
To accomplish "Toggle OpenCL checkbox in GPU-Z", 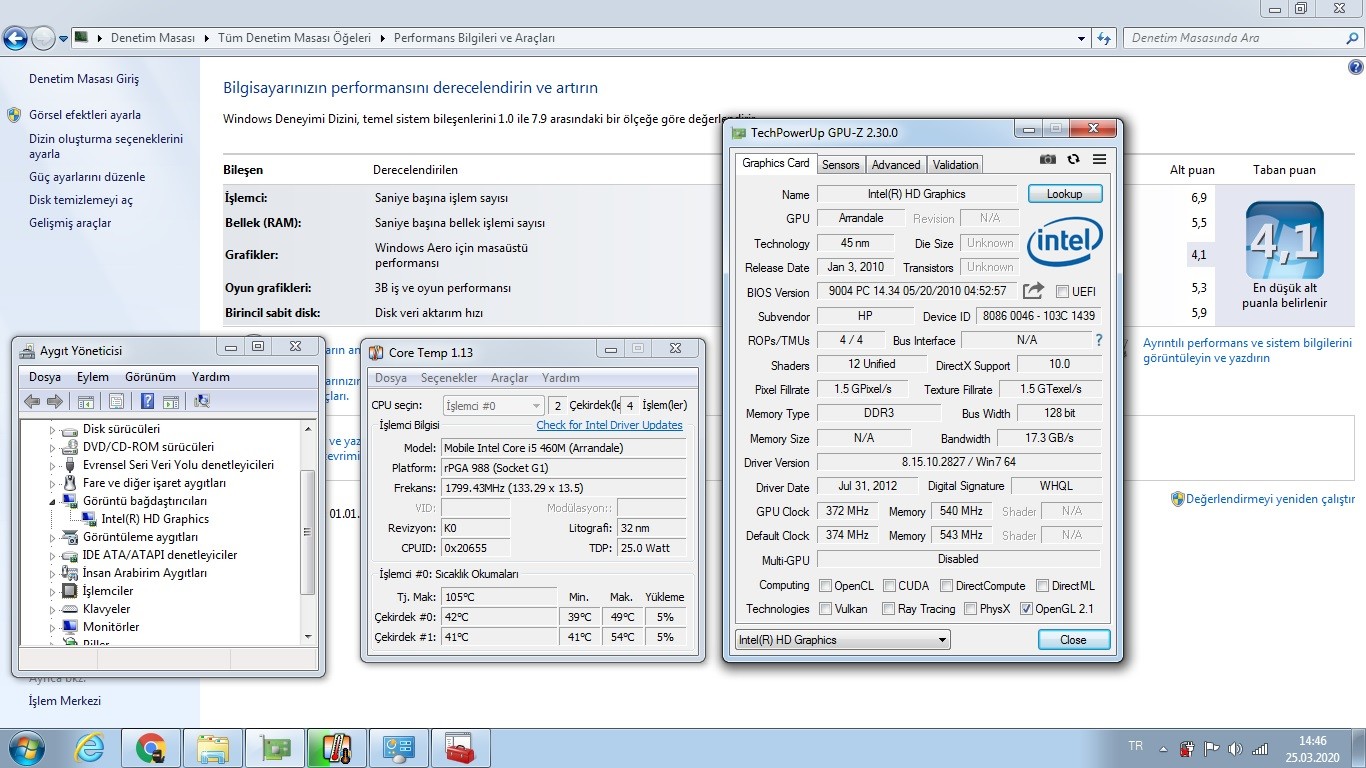I will 826,586.
